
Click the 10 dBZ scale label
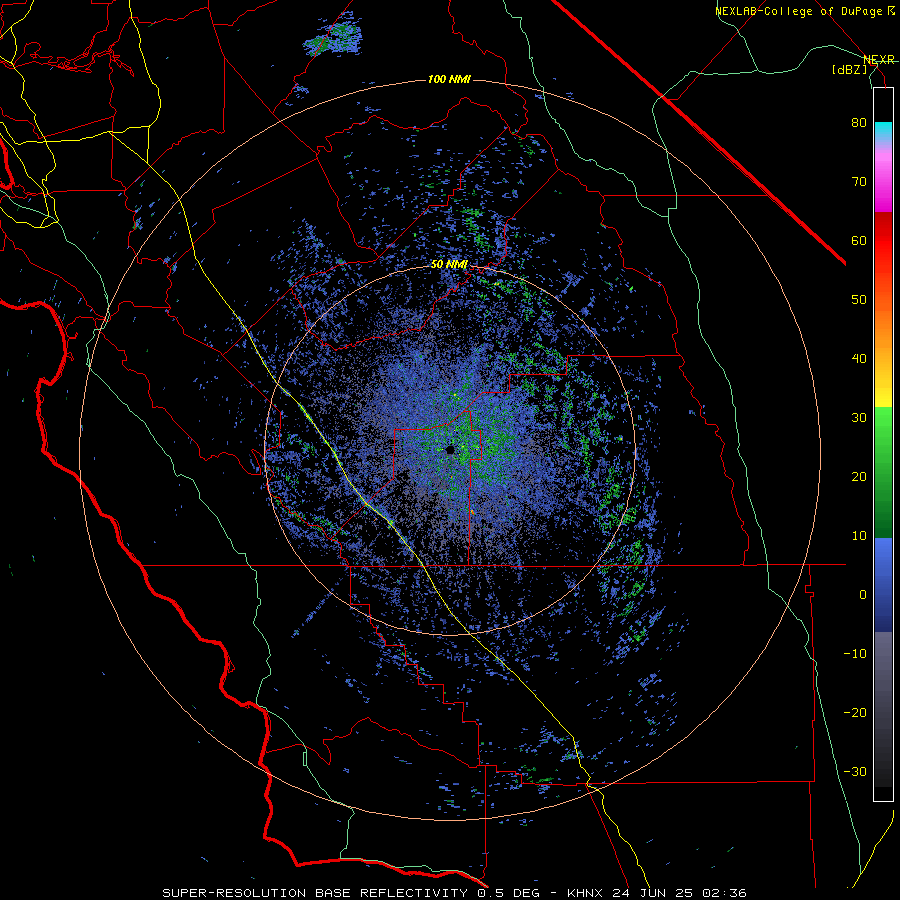859,536
